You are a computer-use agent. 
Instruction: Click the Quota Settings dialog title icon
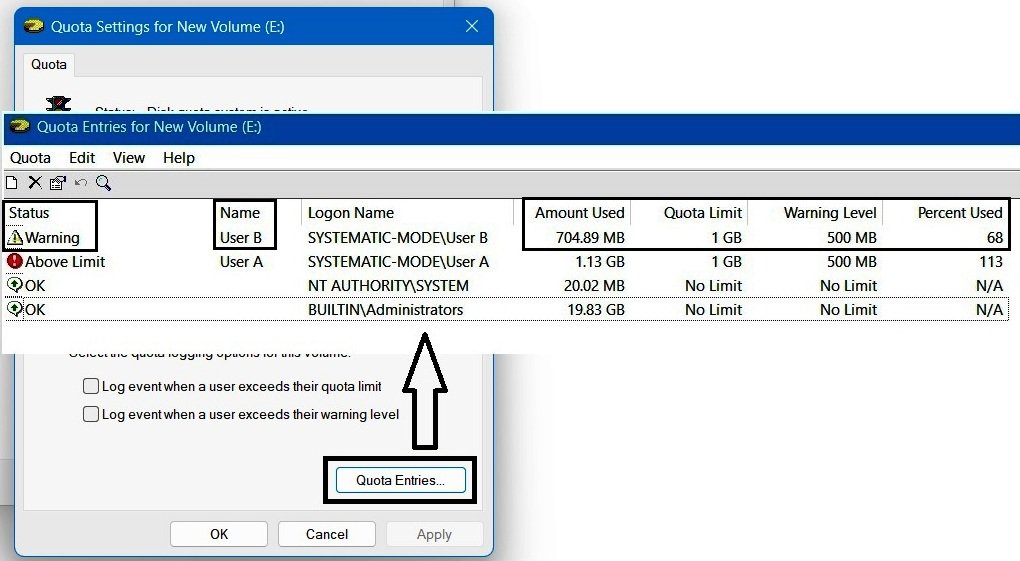[34, 27]
